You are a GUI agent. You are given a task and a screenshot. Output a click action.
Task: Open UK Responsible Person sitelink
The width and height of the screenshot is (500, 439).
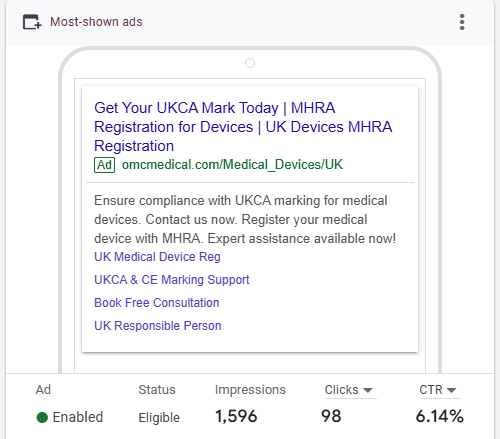(x=158, y=326)
